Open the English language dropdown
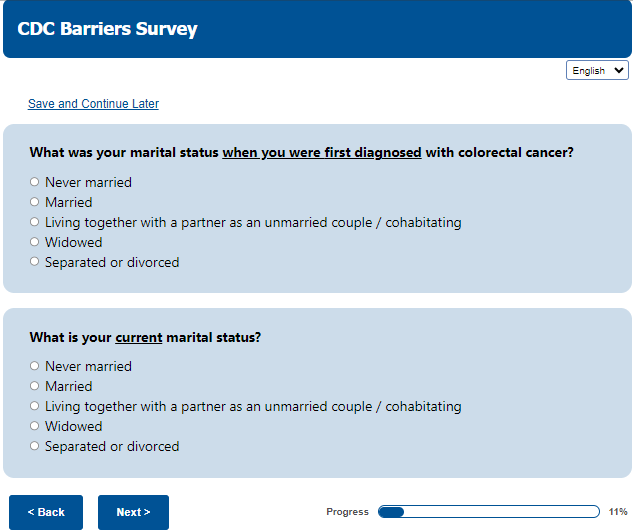The height and width of the screenshot is (530, 633). [x=597, y=71]
